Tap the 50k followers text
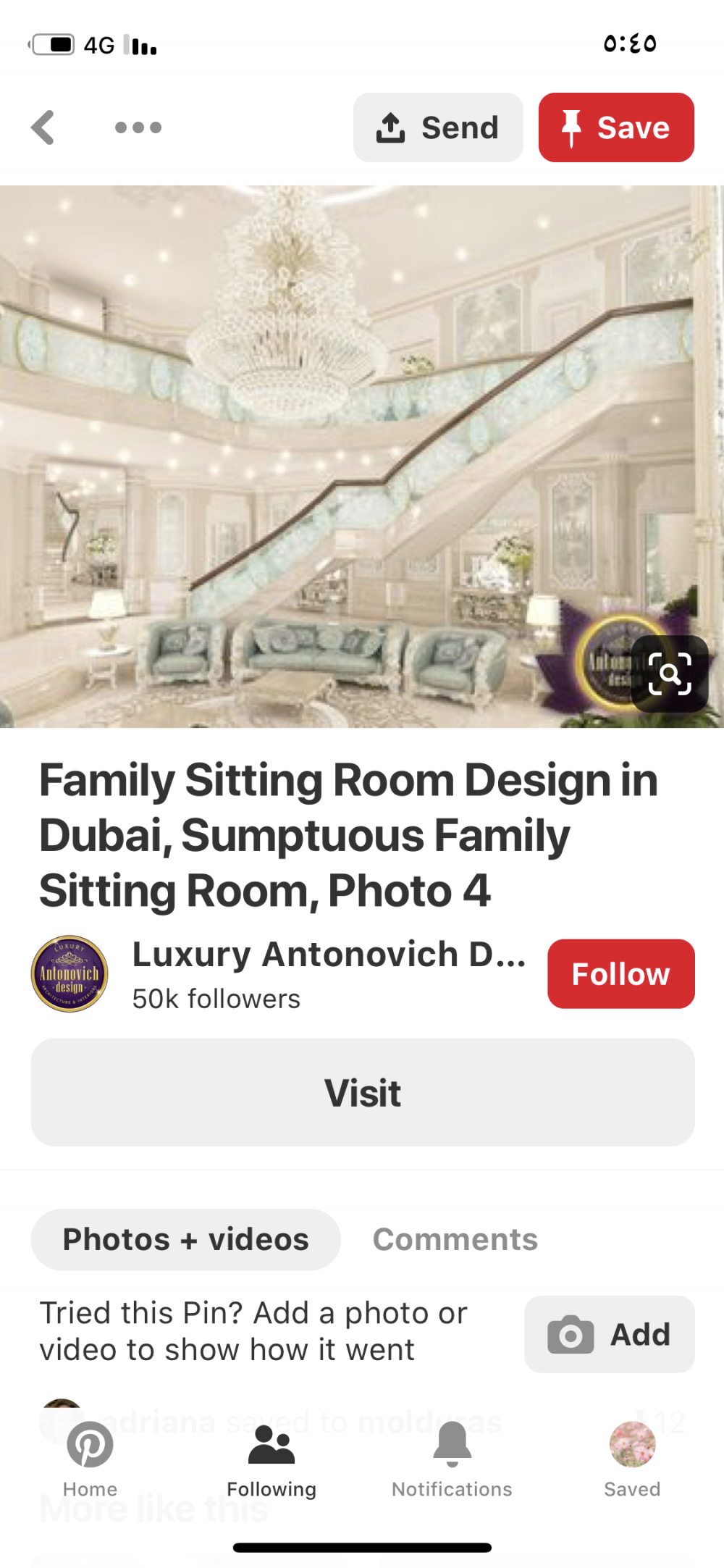724x1568 pixels. [216, 999]
